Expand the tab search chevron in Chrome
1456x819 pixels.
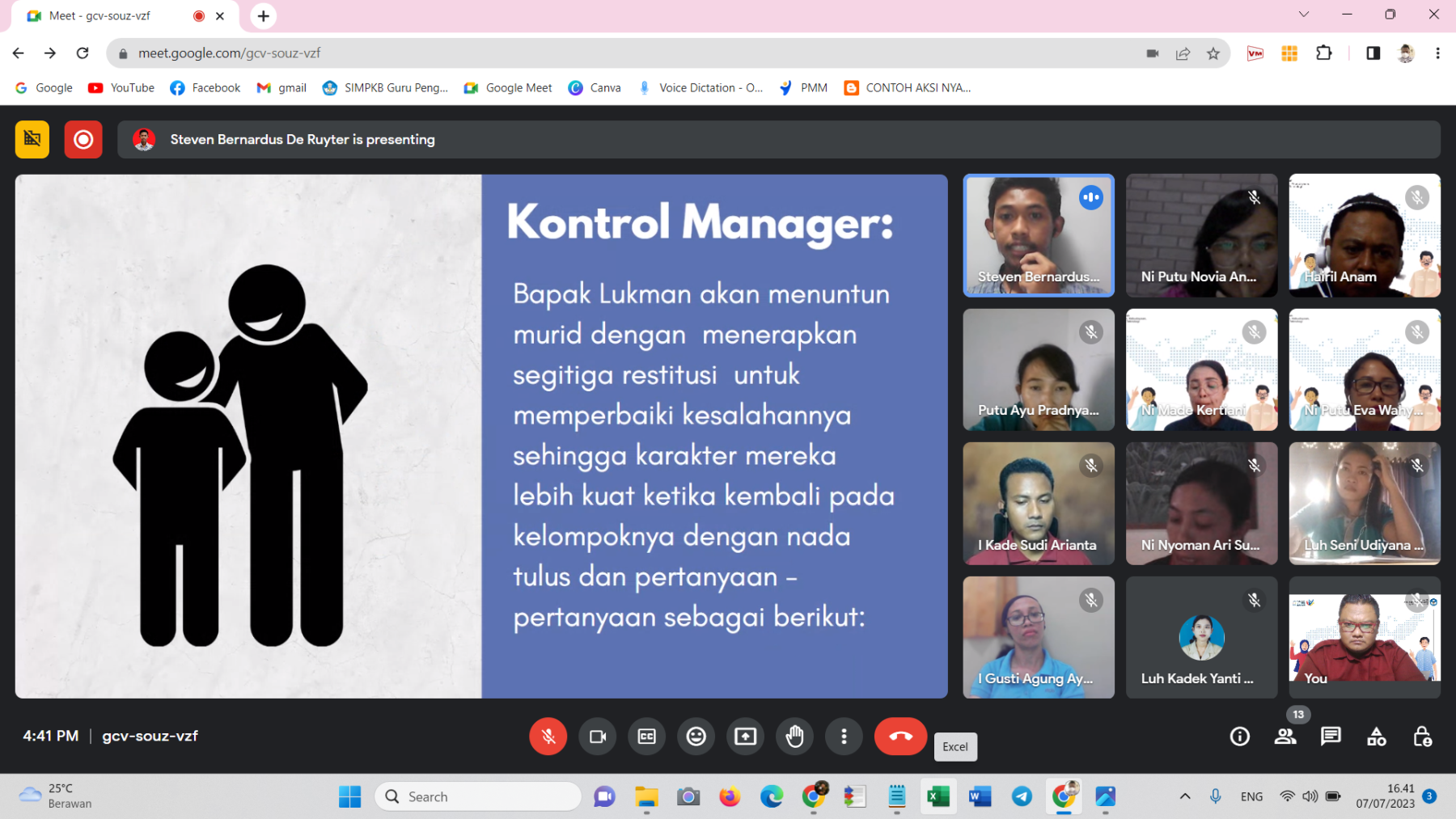1304,15
